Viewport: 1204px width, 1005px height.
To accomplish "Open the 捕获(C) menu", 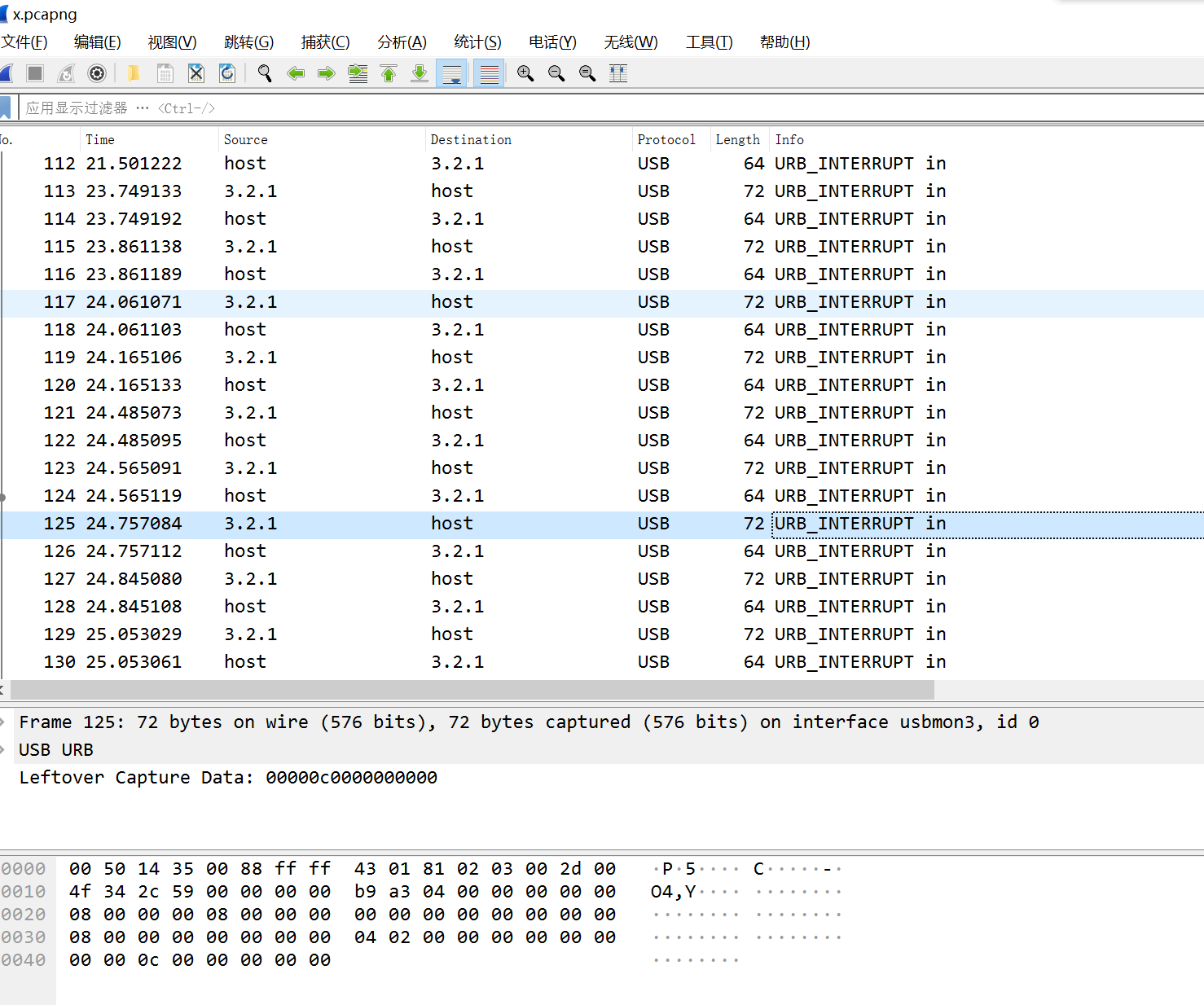I will tap(325, 42).
